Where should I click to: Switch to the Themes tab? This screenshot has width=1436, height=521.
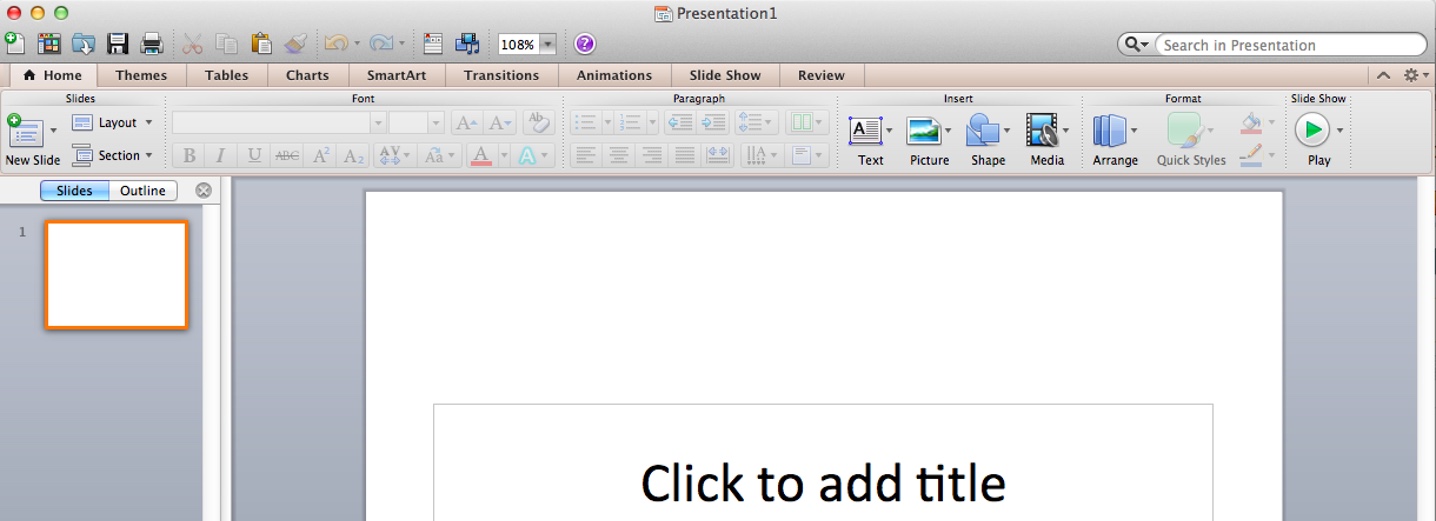[141, 75]
